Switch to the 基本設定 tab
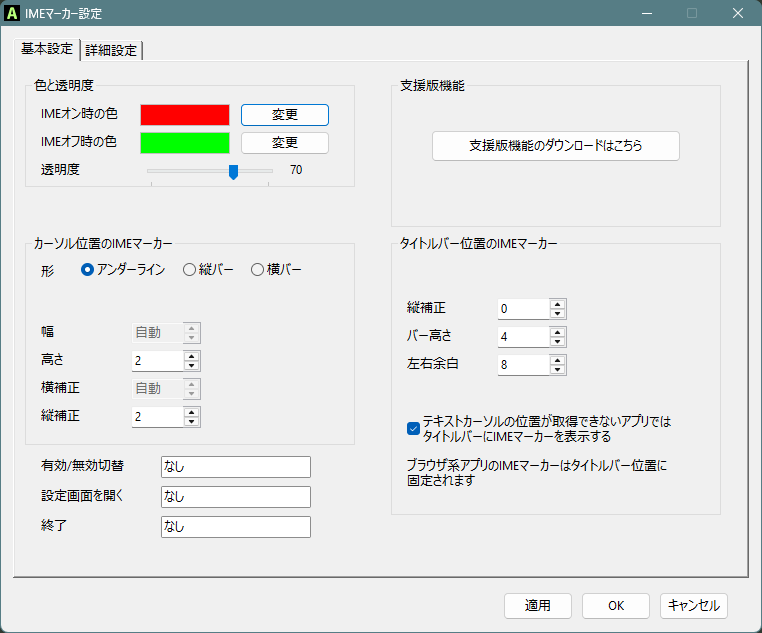This screenshot has width=762, height=633. click(47, 49)
